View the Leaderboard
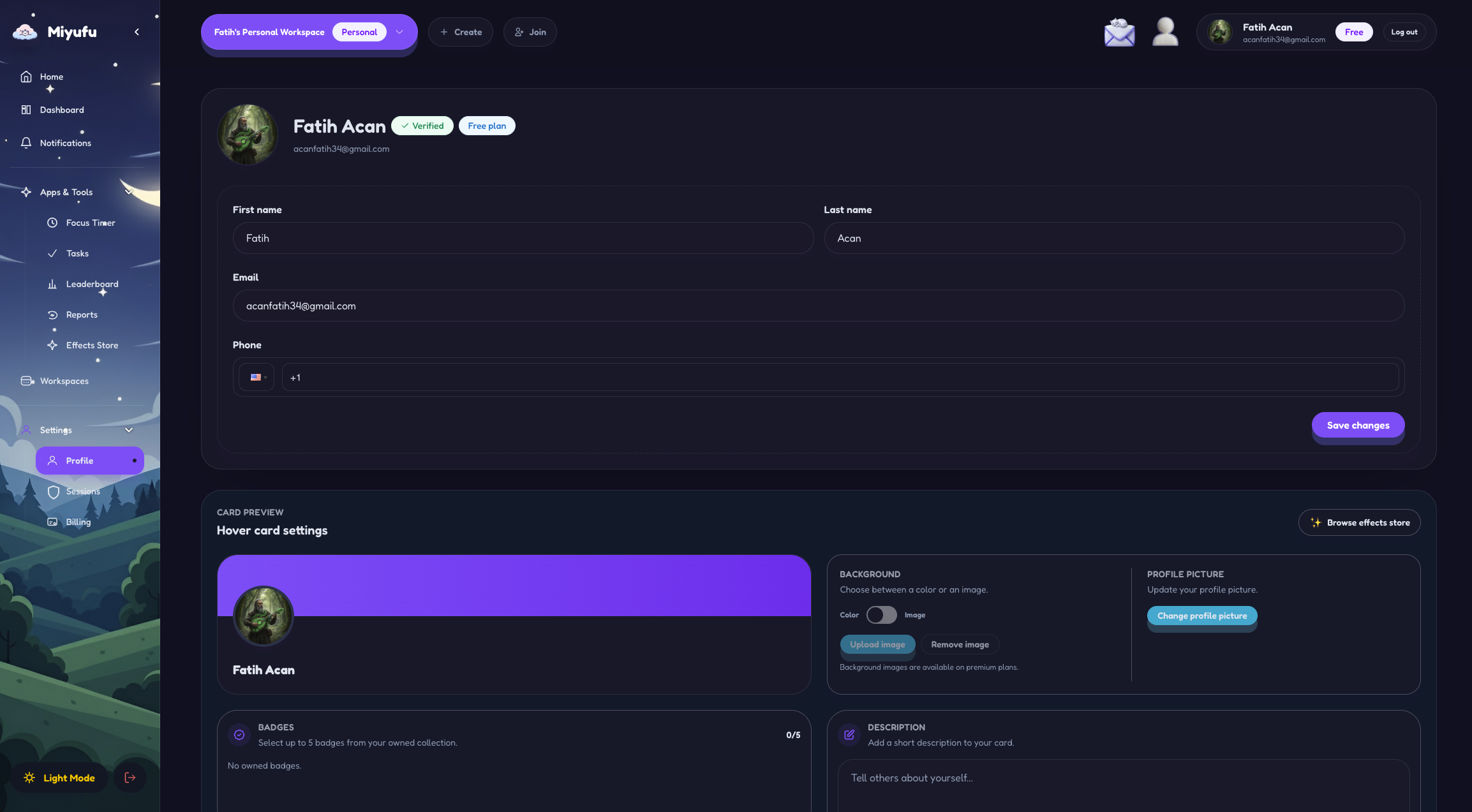Viewport: 1472px width, 812px height. point(90,284)
